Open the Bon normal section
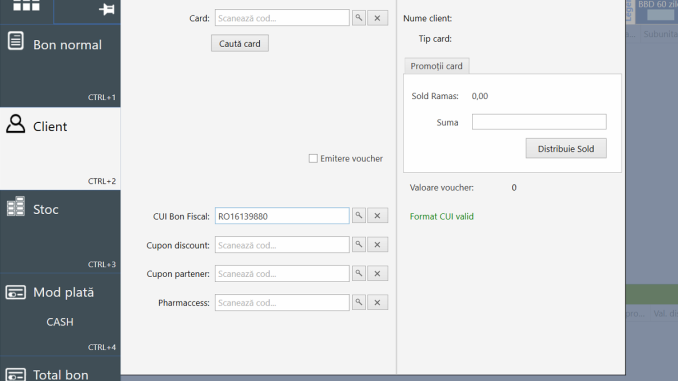This screenshot has width=678, height=381. (x=60, y=66)
